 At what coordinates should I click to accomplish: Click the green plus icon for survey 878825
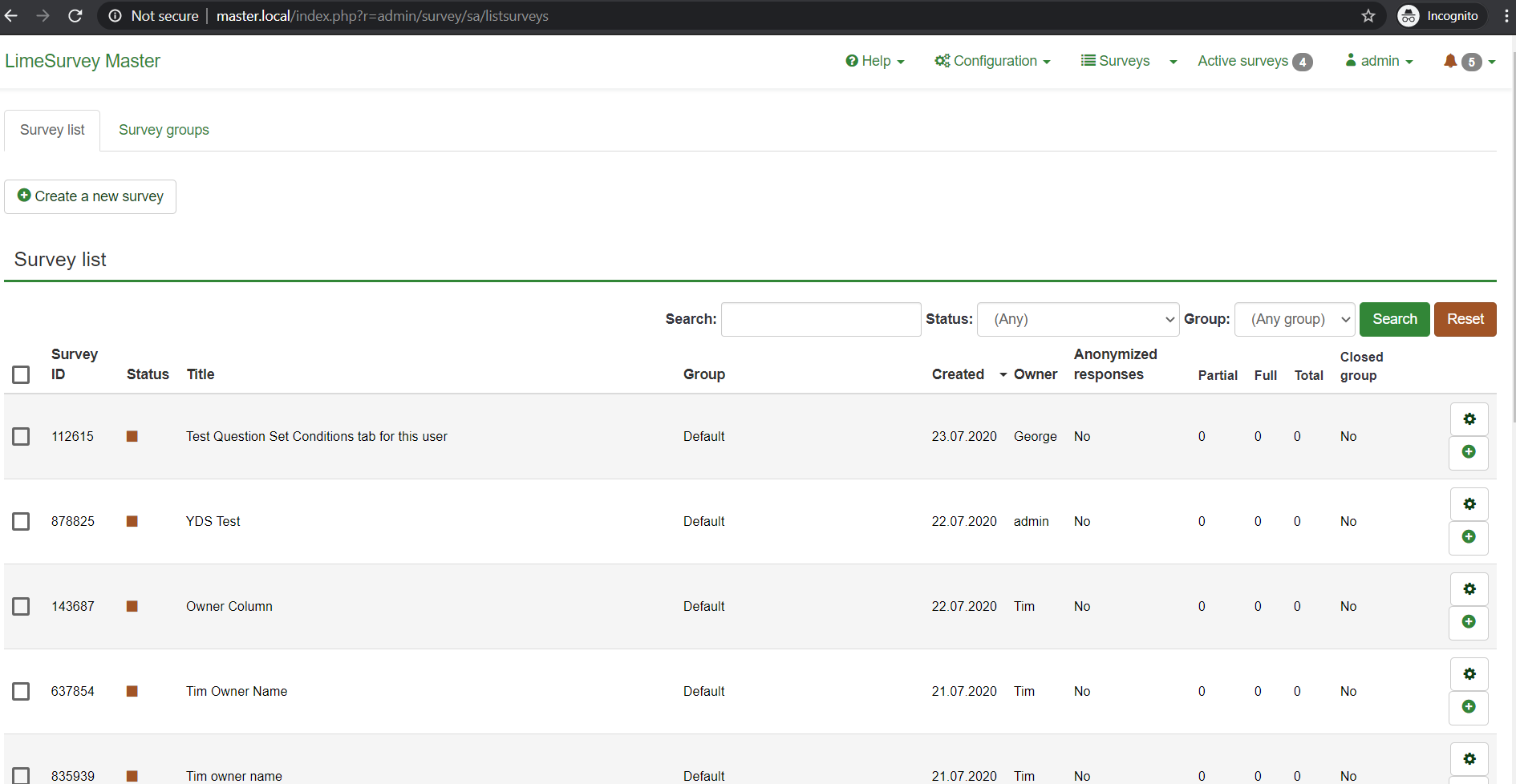coord(1469,537)
